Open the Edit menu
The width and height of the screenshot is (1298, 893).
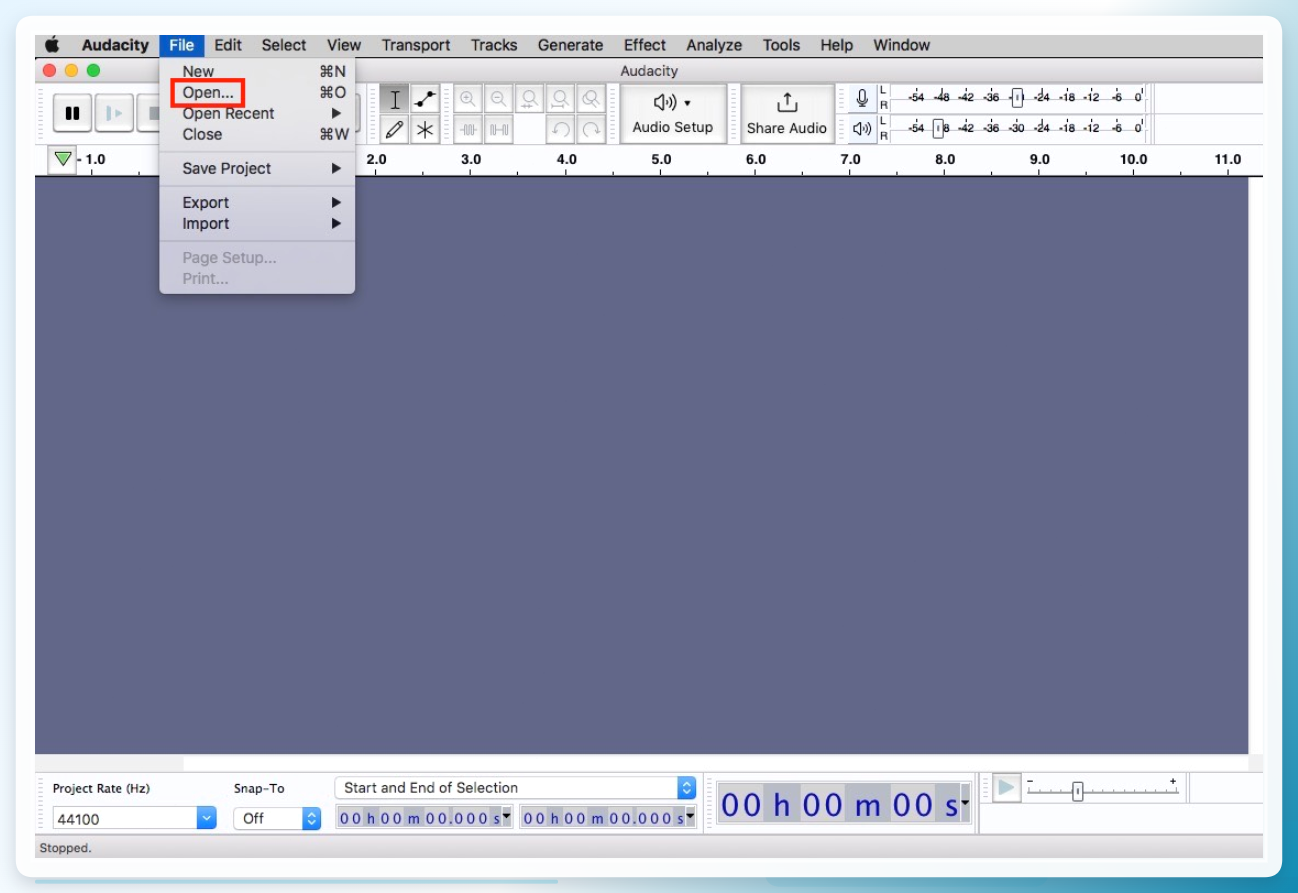tap(228, 45)
